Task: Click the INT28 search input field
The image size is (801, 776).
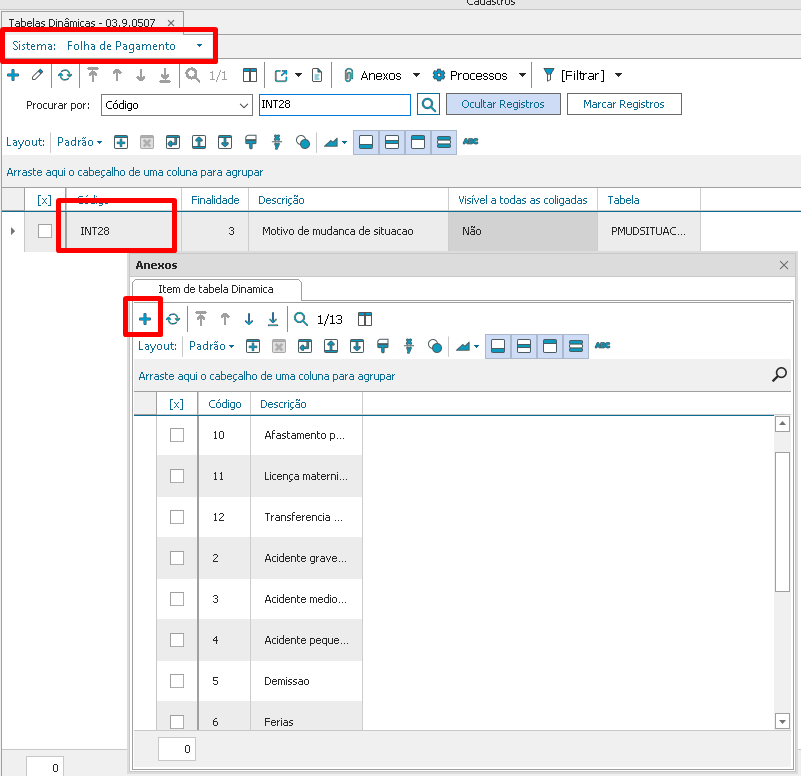Action: [335, 105]
